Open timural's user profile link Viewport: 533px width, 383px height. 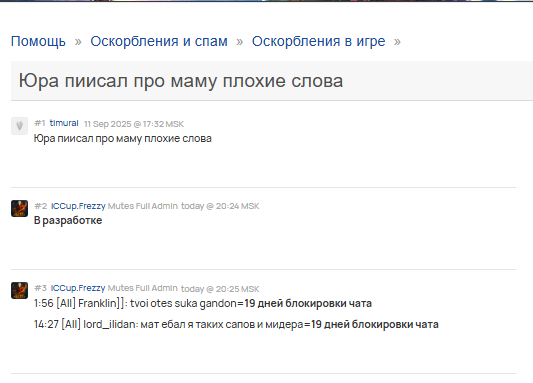pos(64,123)
